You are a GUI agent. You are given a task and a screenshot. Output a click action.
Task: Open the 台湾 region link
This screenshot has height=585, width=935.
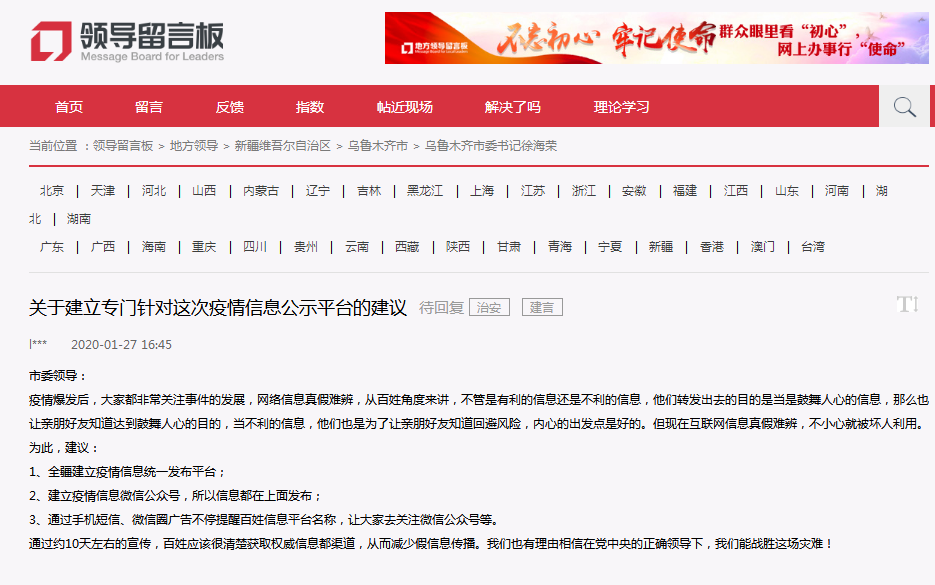(x=813, y=247)
